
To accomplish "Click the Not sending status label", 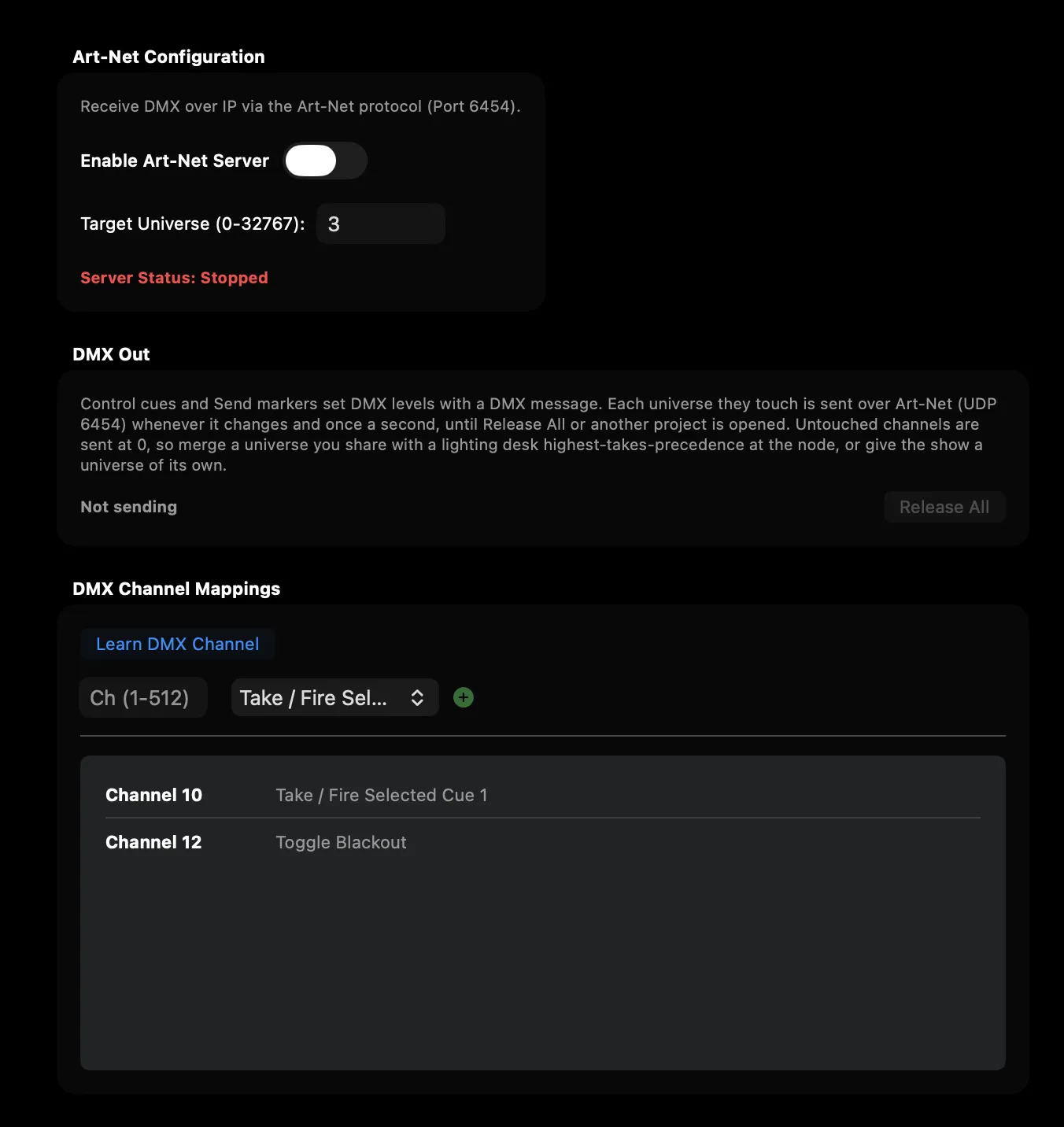I will click(128, 507).
